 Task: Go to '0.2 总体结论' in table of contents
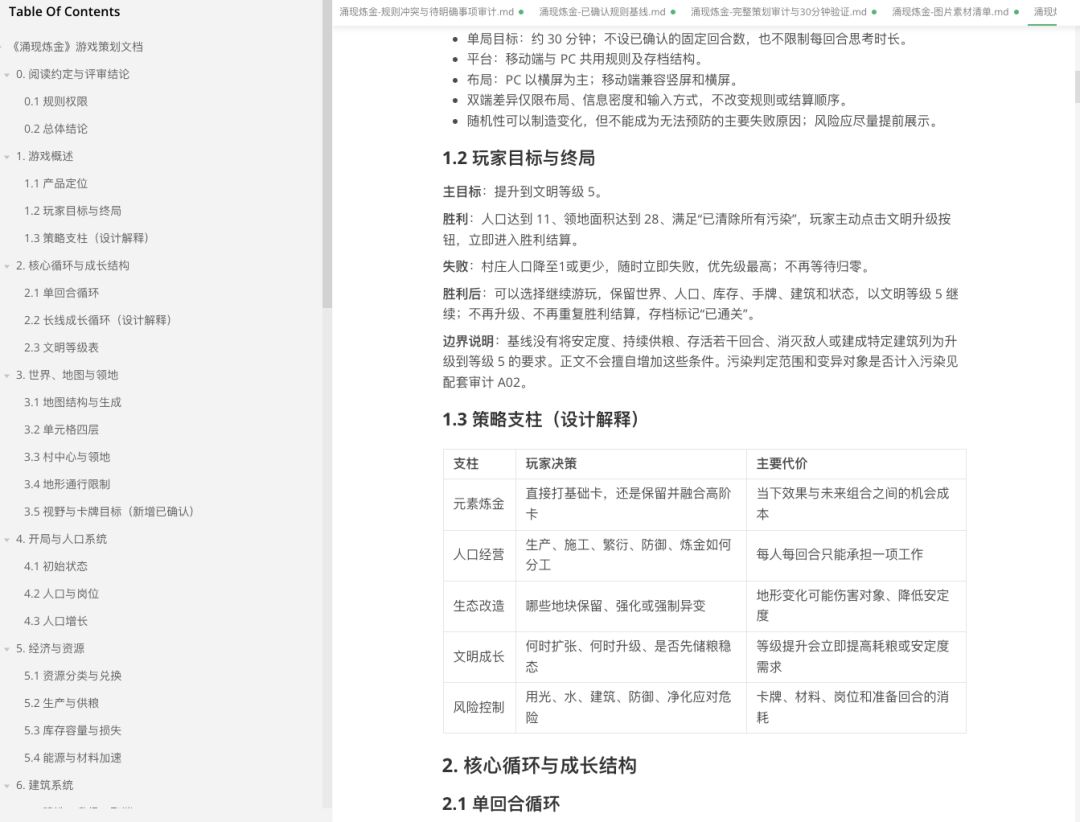(56, 129)
